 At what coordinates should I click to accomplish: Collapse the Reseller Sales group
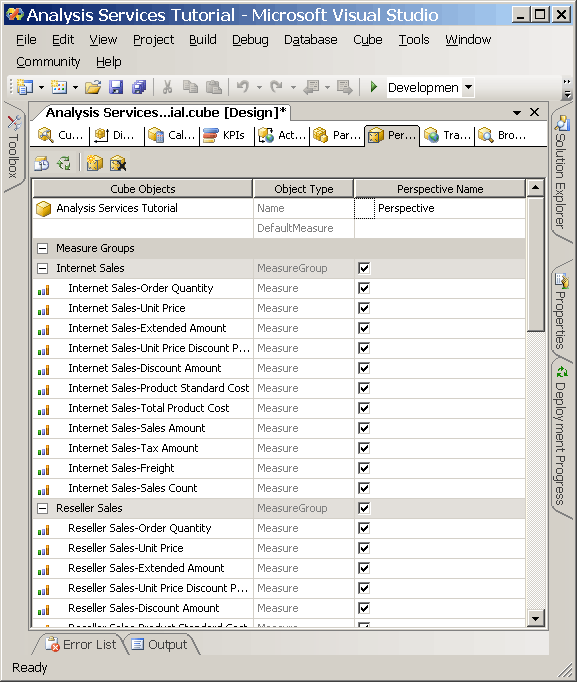[43, 508]
